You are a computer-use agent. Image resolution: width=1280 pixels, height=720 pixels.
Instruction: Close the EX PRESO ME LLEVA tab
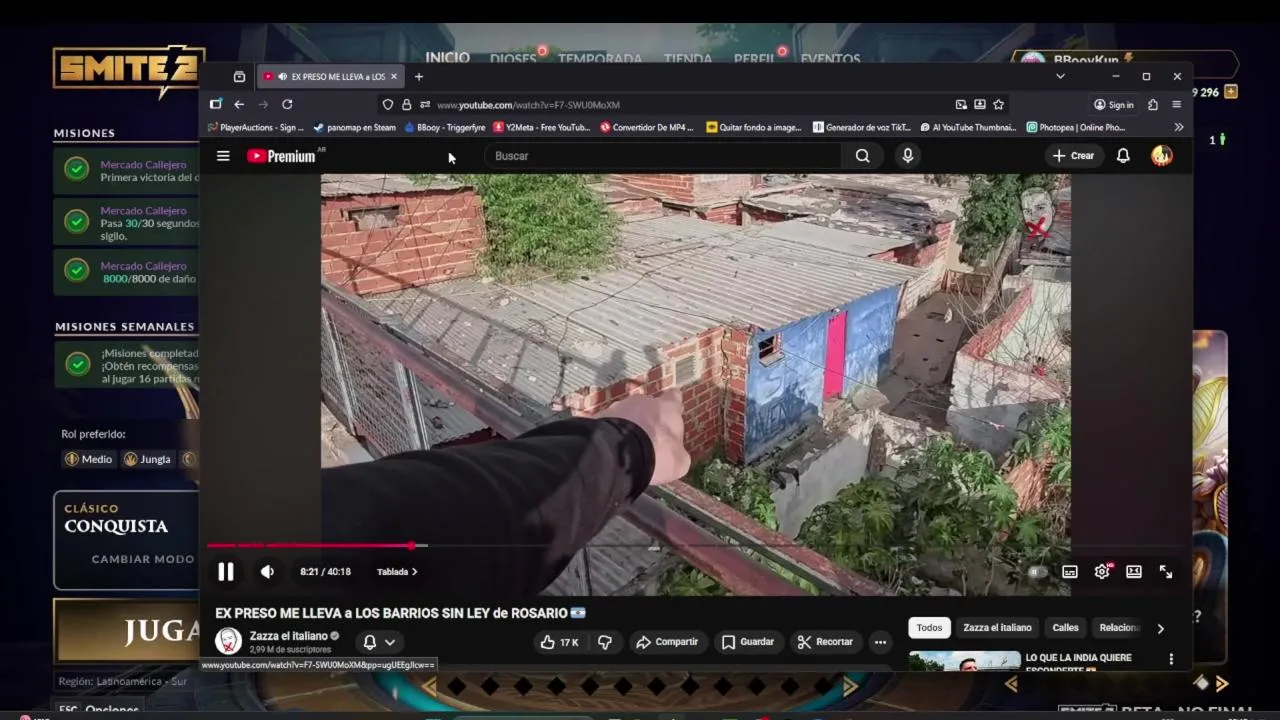click(x=394, y=76)
